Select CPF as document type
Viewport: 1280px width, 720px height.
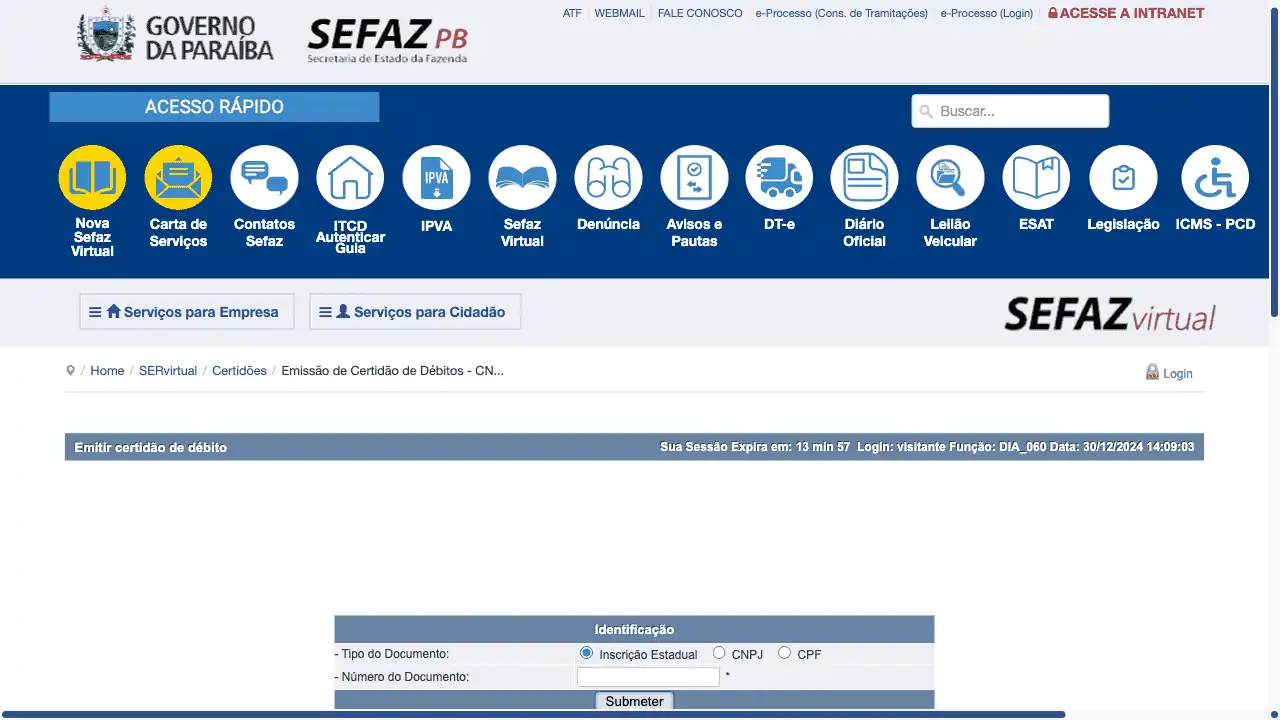coord(785,653)
